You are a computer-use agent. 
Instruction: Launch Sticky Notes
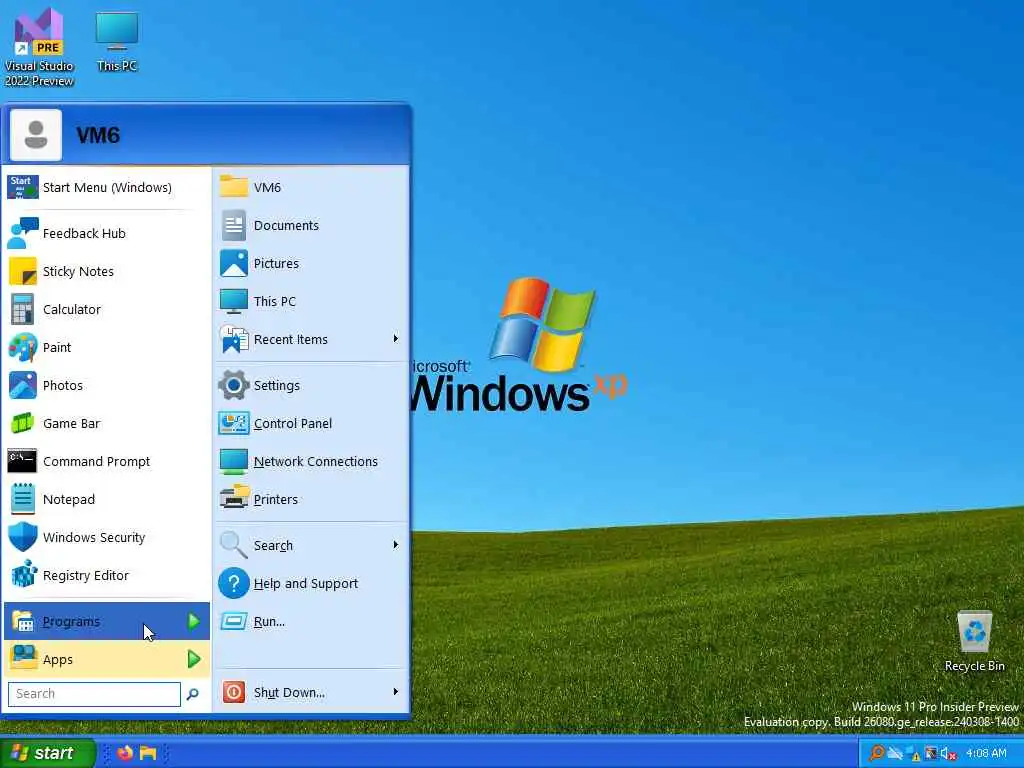pos(106,271)
